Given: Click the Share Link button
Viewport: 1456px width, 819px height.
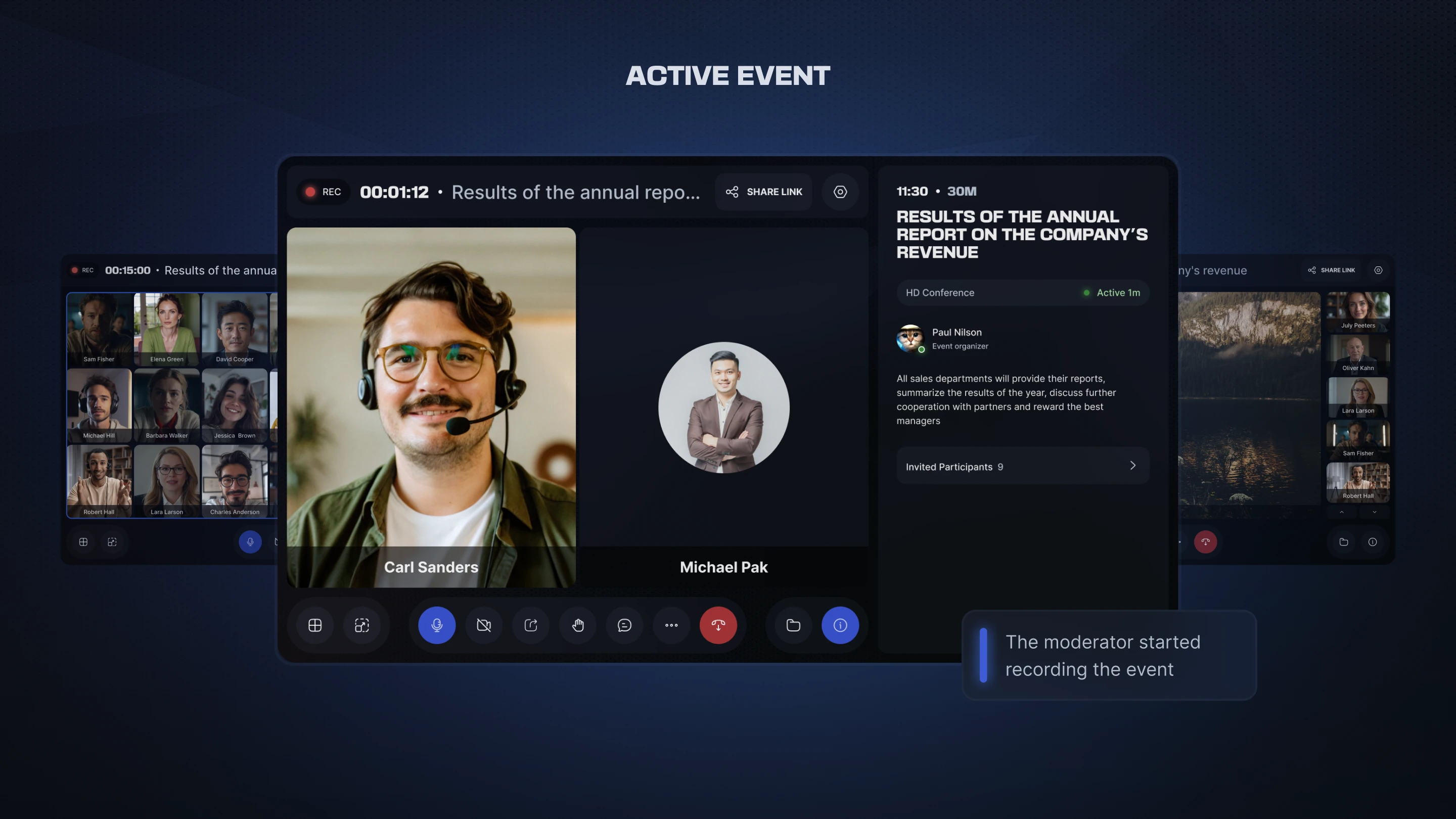Looking at the screenshot, I should pos(763,192).
